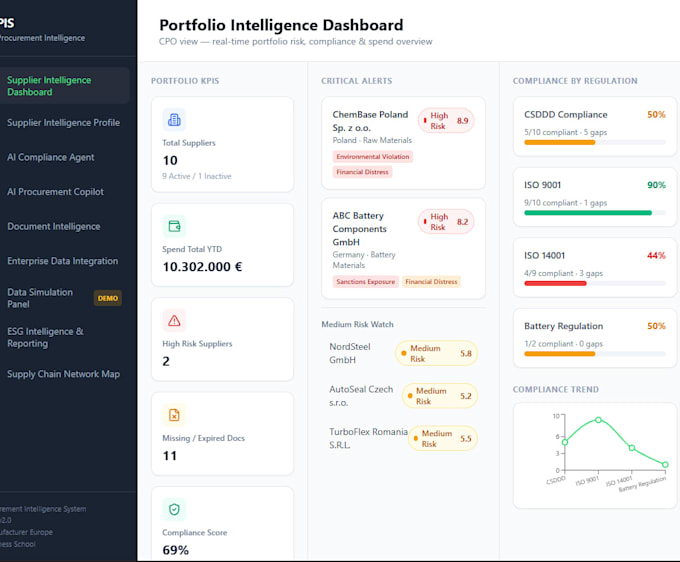The height and width of the screenshot is (562, 680).
Task: Select Document Intelligence in sidebar
Action: (x=53, y=226)
